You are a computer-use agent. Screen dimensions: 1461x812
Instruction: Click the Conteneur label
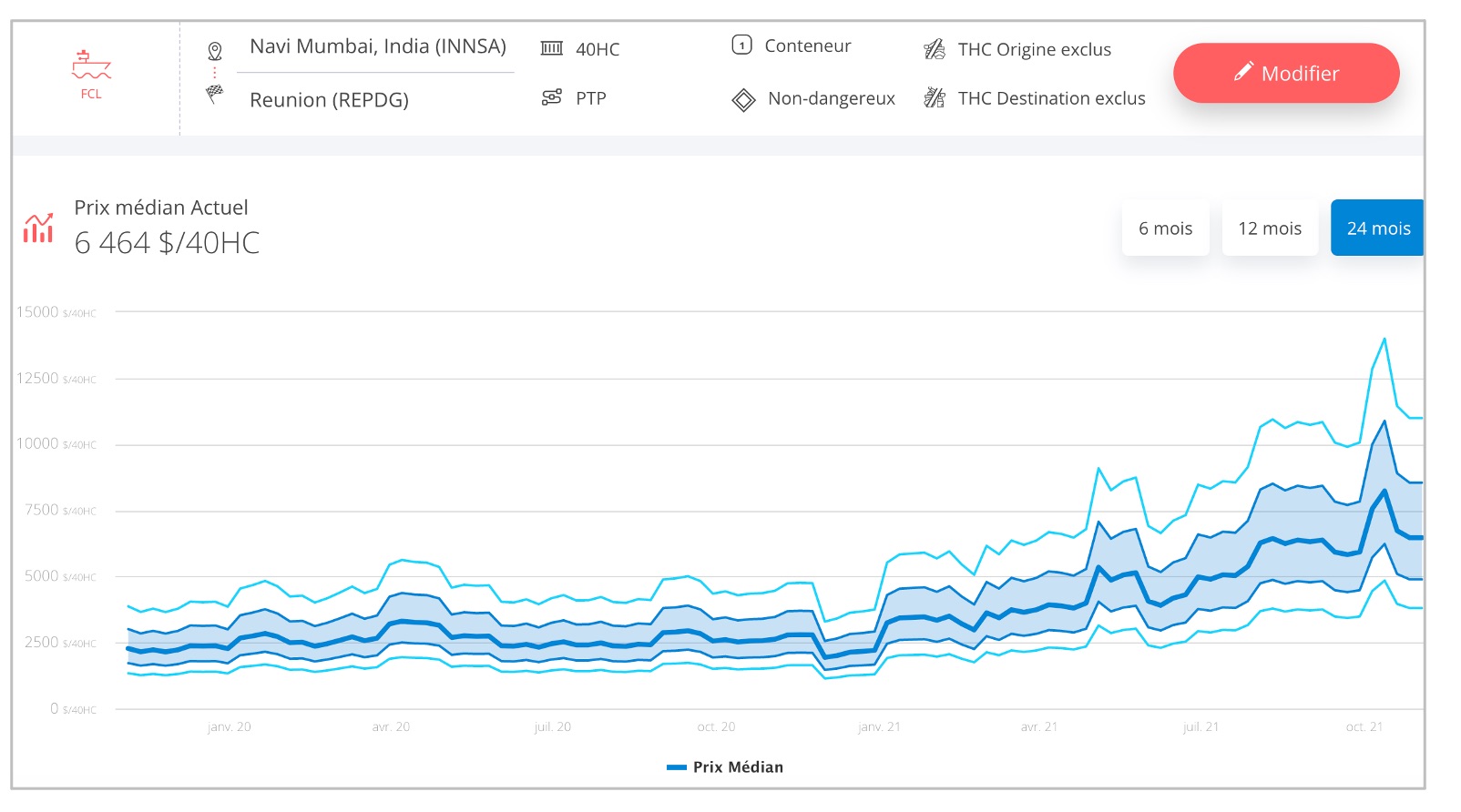click(808, 46)
